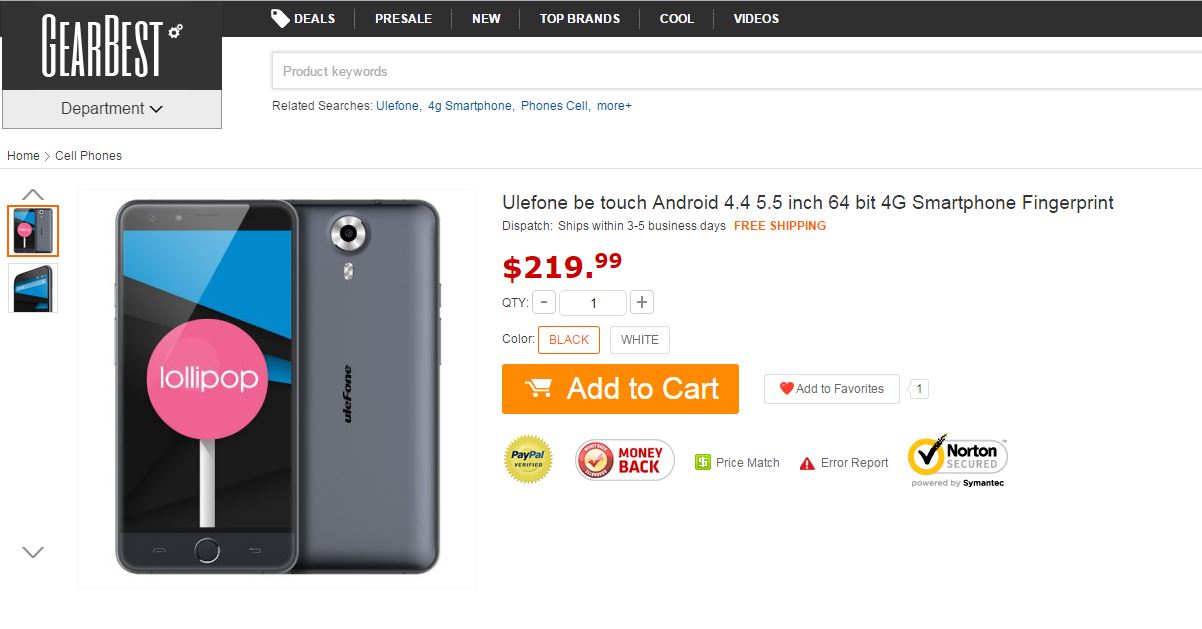
Task: Select the WHITE color option
Action: (639, 339)
